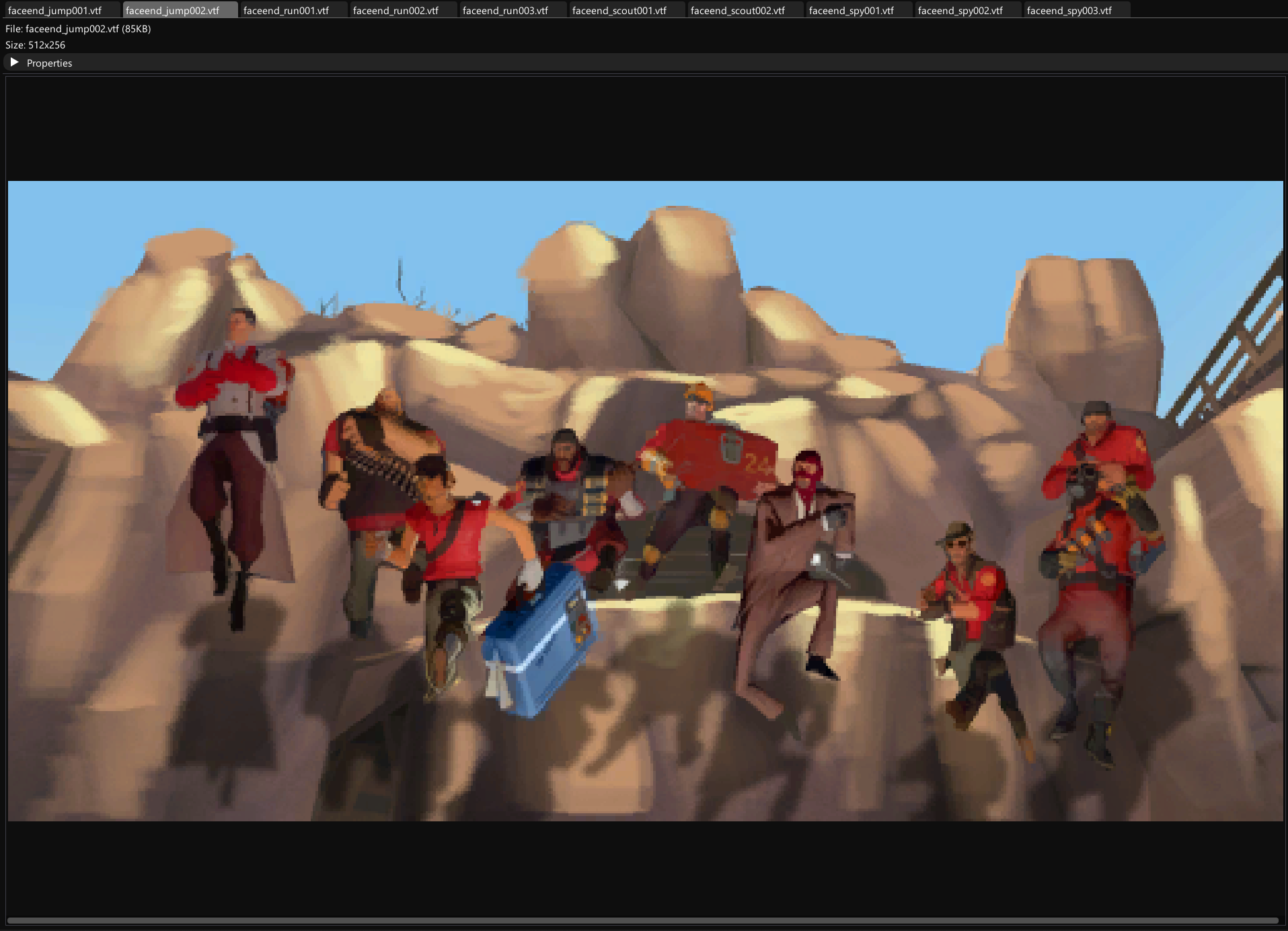The image size is (1288, 931).
Task: Select the faceend_spy002.vtf tab
Action: (968, 10)
